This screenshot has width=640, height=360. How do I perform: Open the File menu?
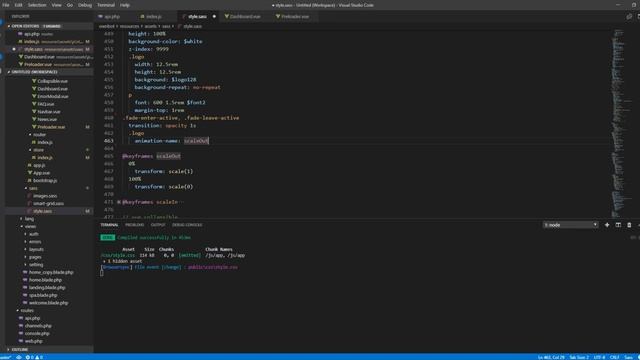point(6,5)
